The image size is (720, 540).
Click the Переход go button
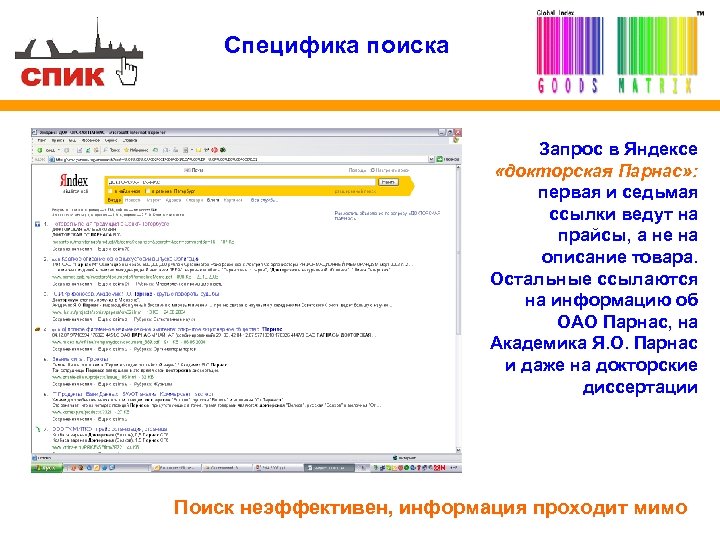pyautogui.click(x=448, y=159)
